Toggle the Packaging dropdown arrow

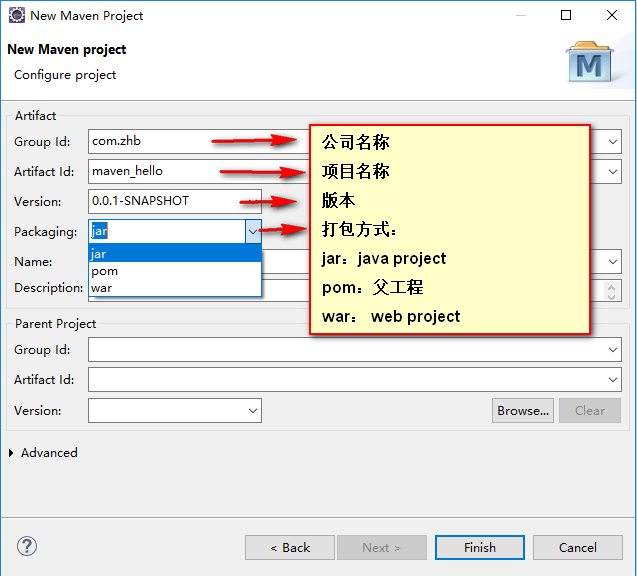click(x=253, y=232)
